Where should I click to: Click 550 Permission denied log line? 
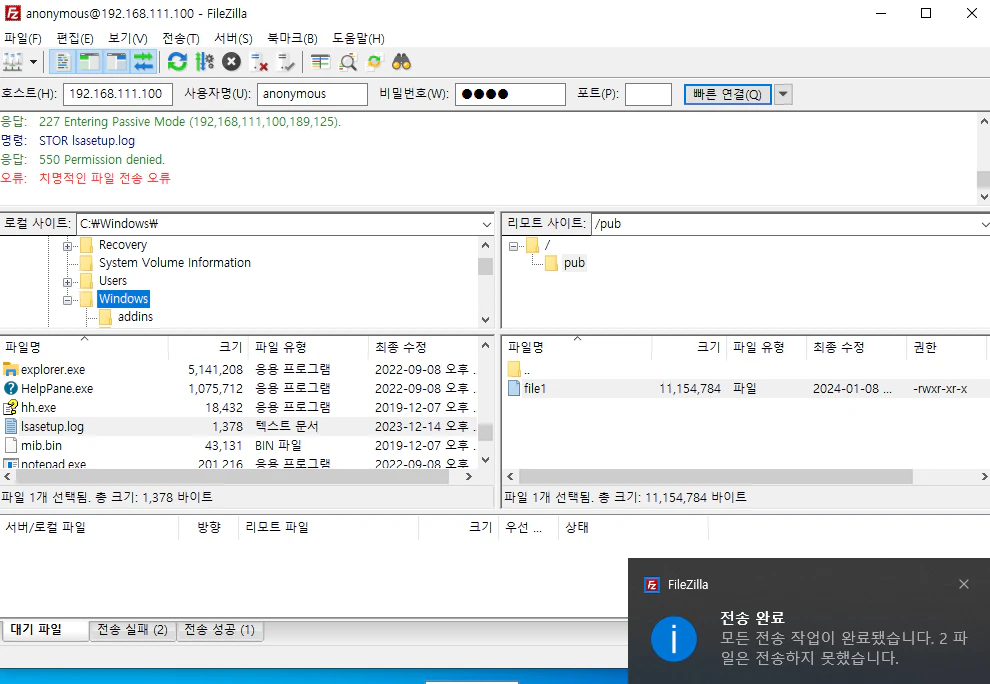point(101,159)
